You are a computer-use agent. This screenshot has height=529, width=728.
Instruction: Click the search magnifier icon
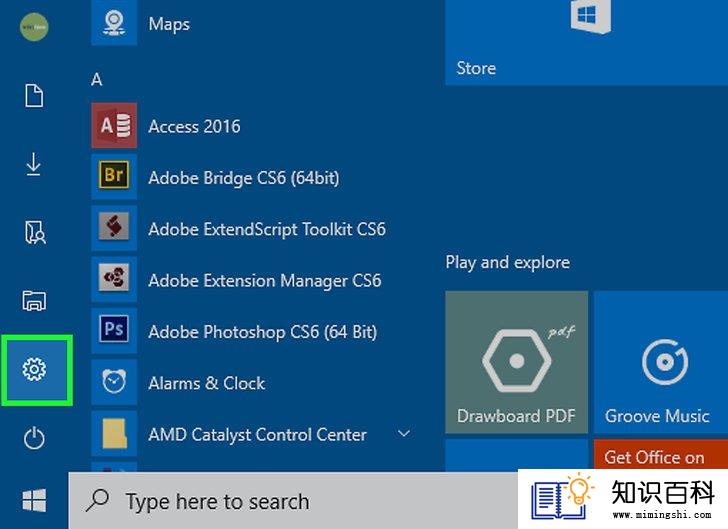tap(98, 500)
